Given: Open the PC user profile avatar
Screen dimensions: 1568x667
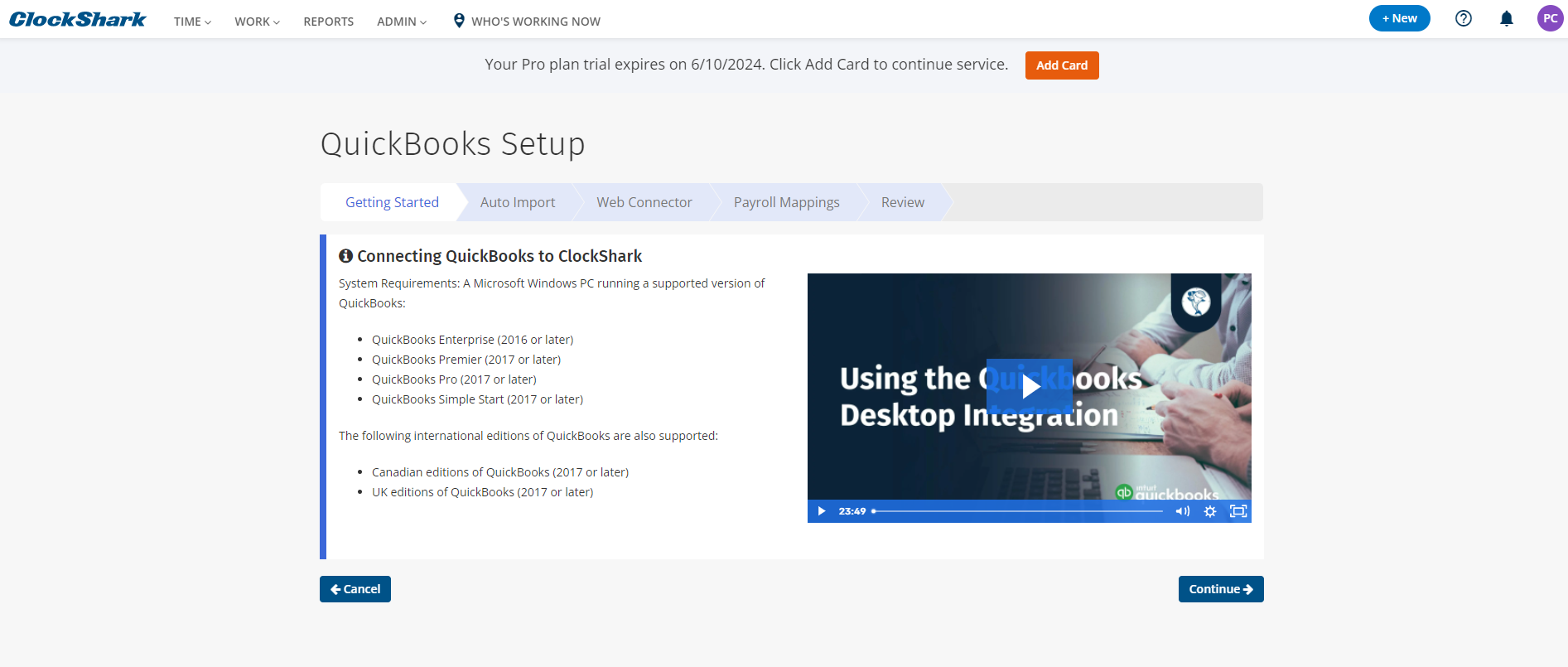Looking at the screenshot, I should (x=1549, y=18).
